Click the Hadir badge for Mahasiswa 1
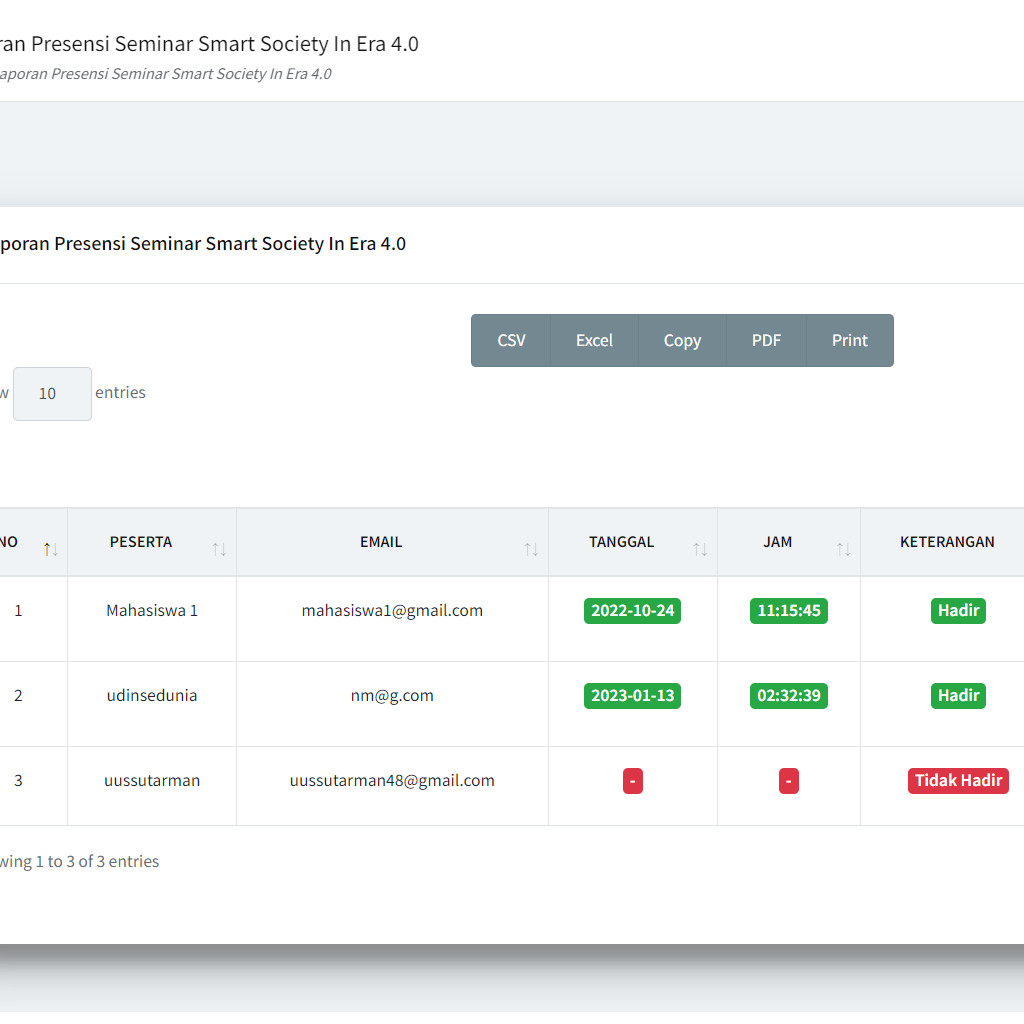 click(958, 611)
